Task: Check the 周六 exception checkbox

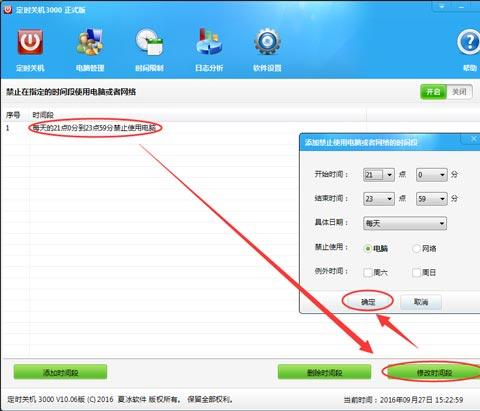Action: (368, 273)
